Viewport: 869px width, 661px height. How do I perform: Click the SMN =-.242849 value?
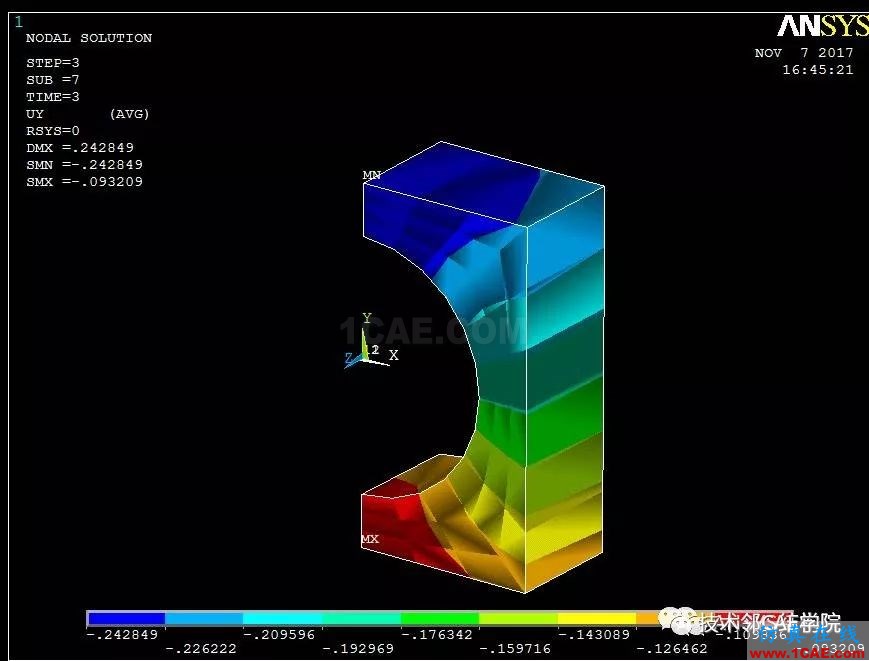point(84,165)
